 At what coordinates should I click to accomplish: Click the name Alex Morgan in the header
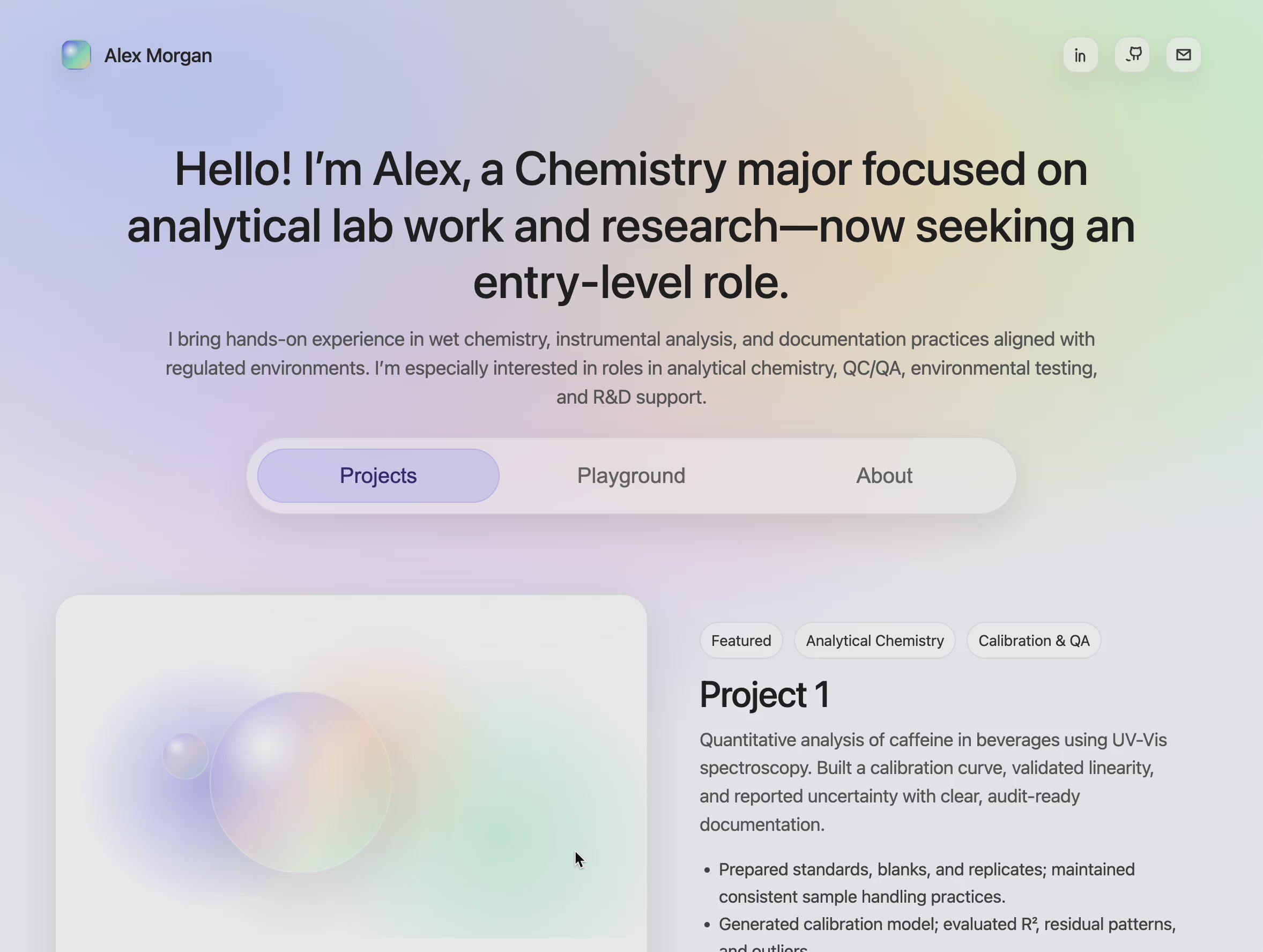pyautogui.click(x=158, y=55)
